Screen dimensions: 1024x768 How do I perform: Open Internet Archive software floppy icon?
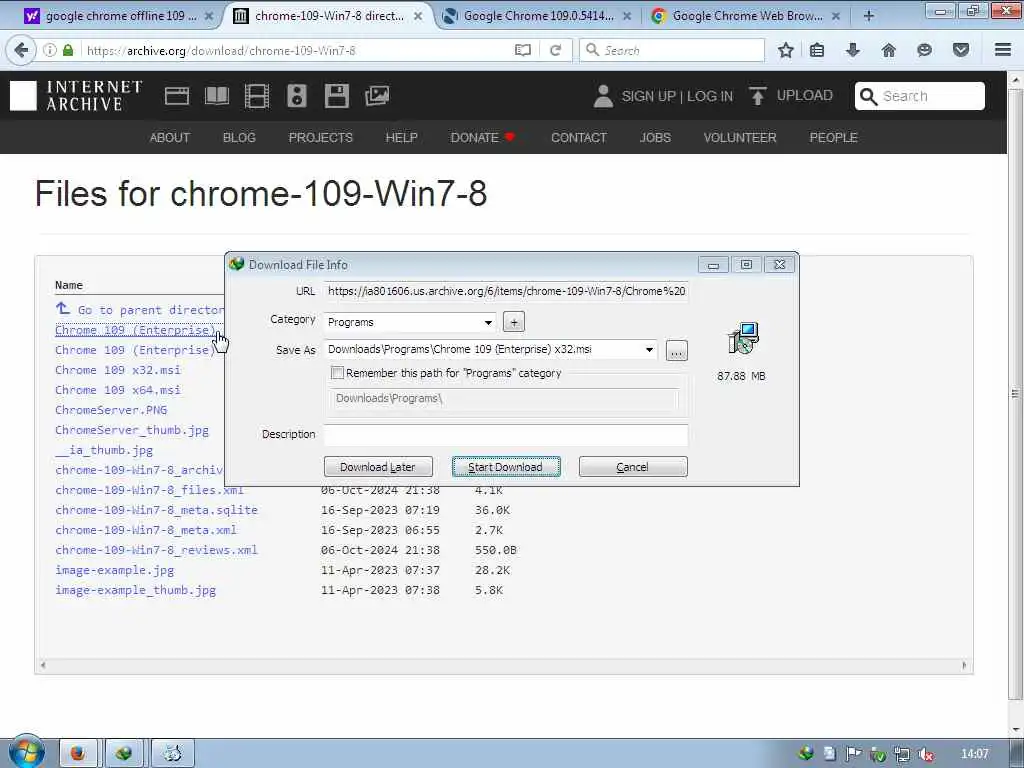[336, 96]
